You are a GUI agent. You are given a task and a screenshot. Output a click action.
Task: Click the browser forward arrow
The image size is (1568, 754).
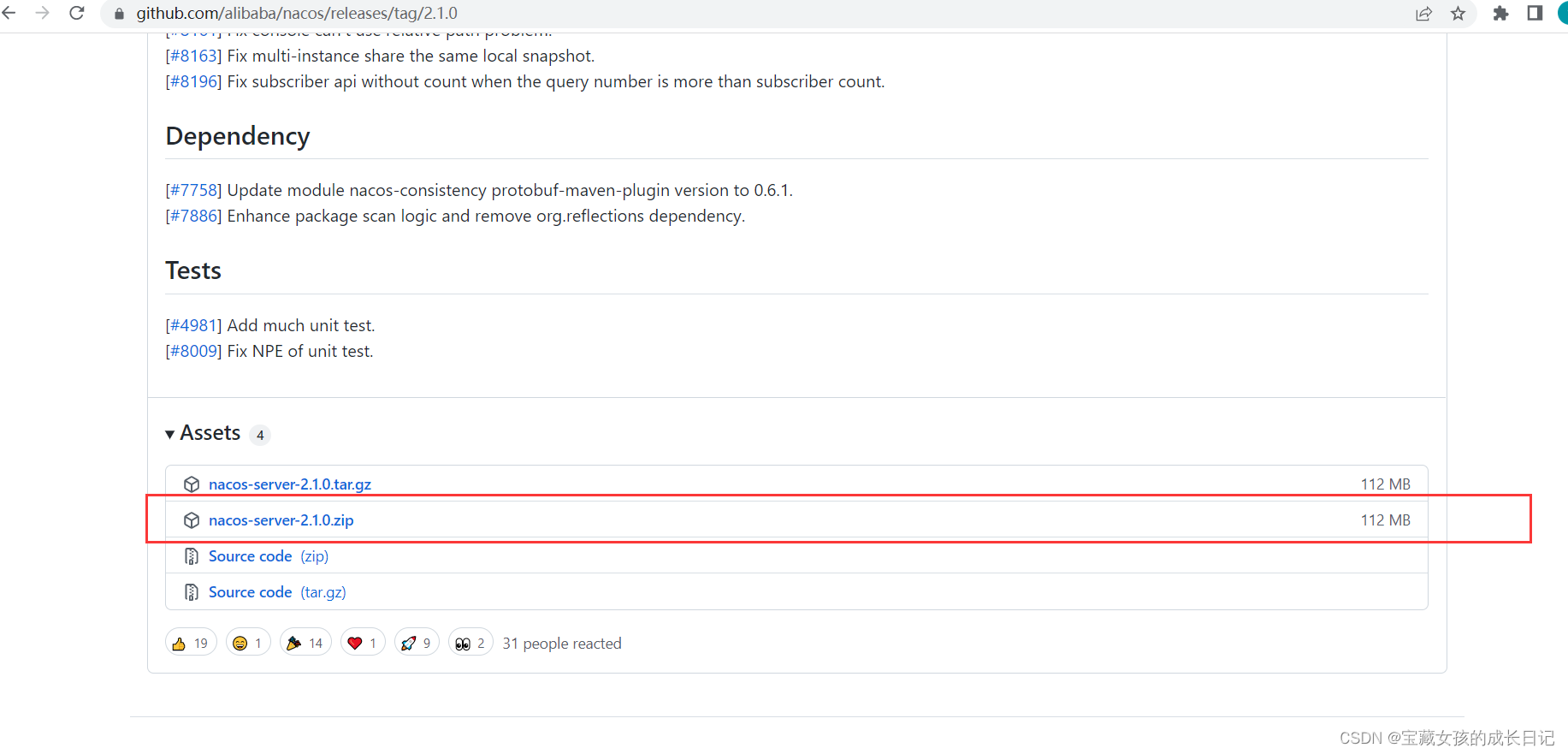[x=42, y=13]
